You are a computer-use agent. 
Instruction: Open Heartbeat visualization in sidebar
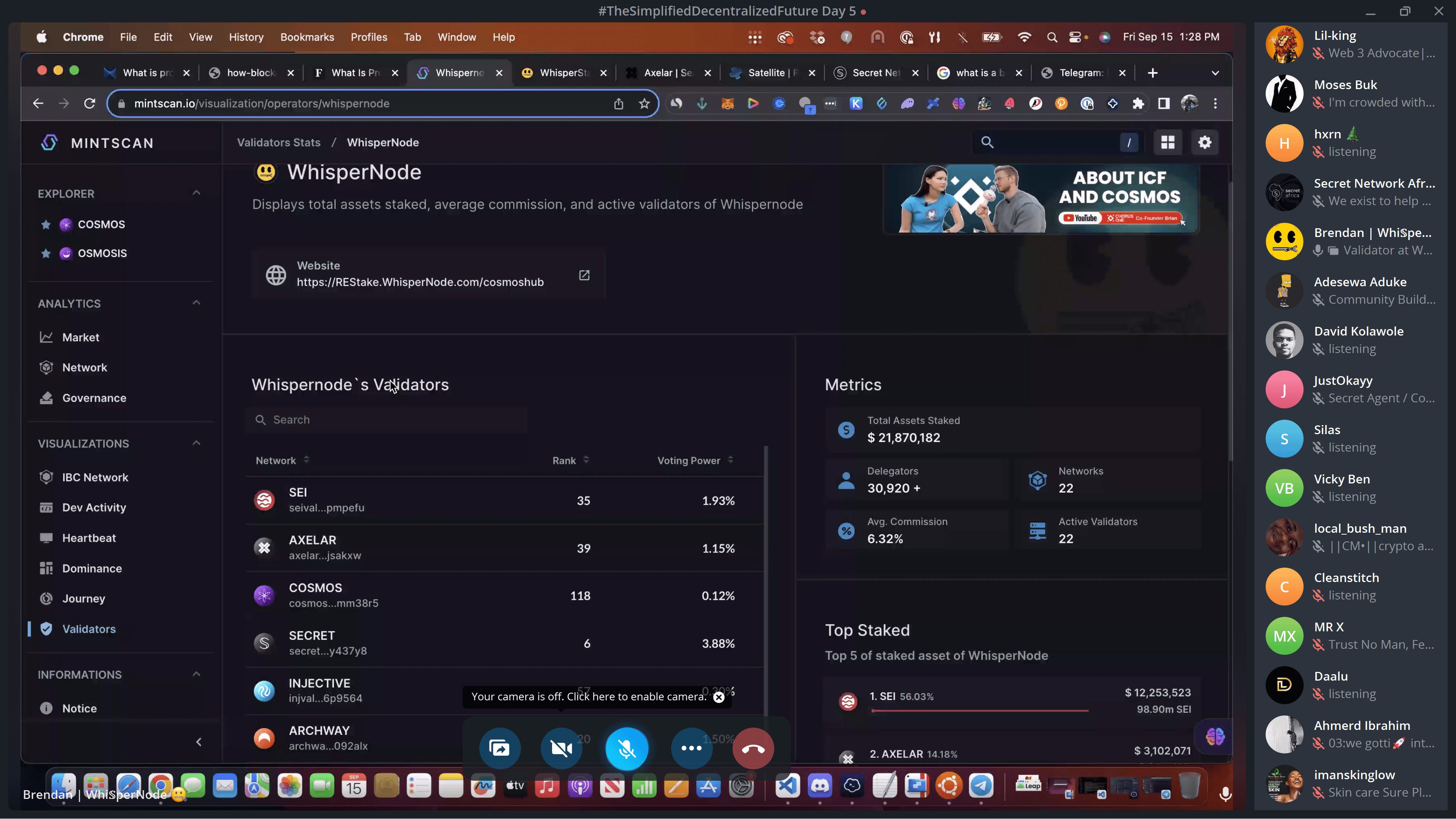(x=89, y=538)
